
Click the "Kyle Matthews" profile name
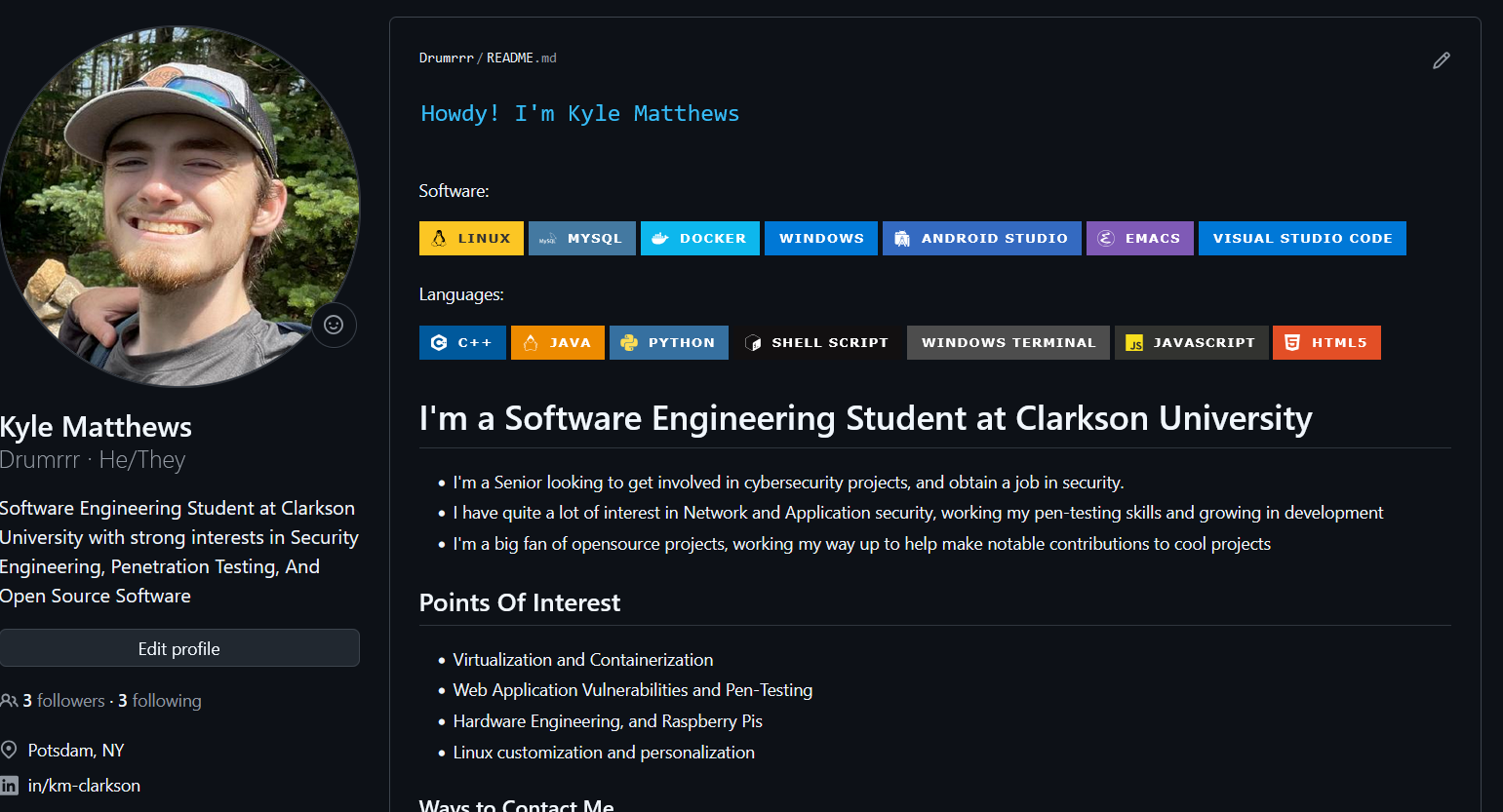point(96,427)
